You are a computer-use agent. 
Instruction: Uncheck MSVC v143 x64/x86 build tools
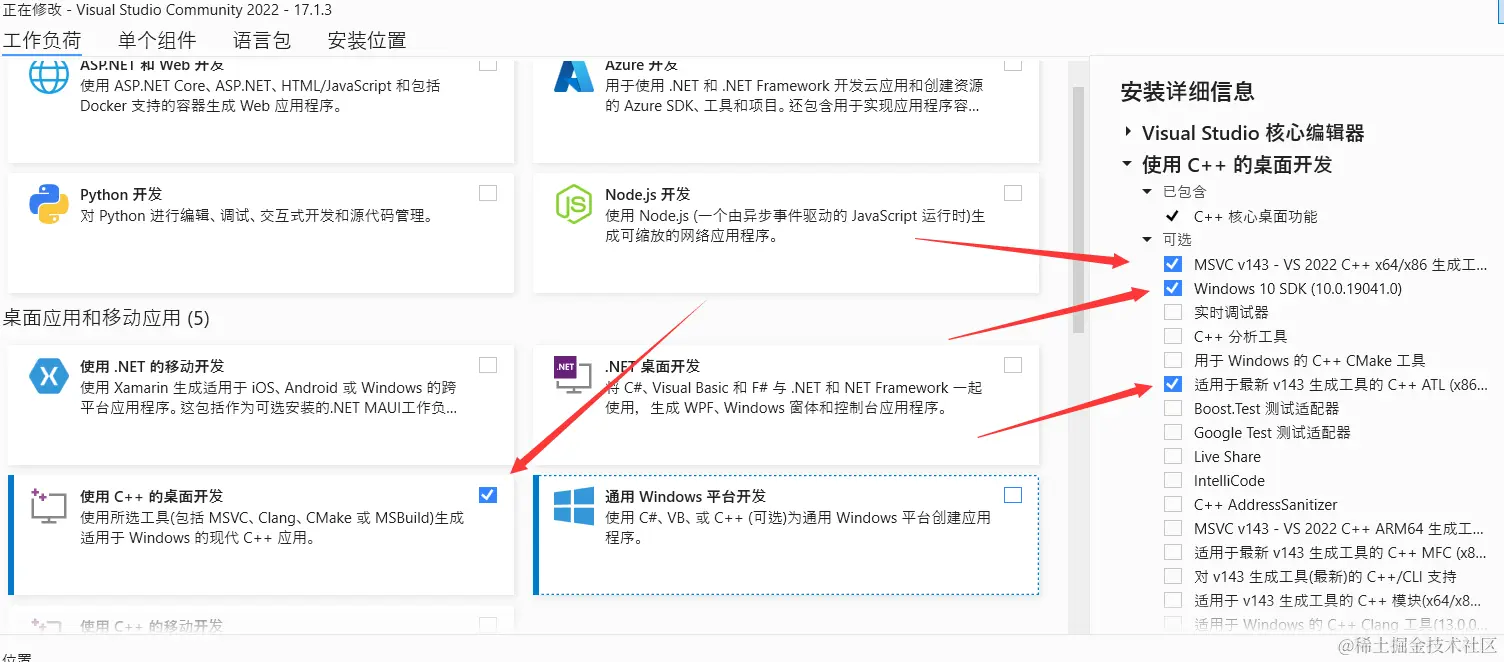point(1173,264)
